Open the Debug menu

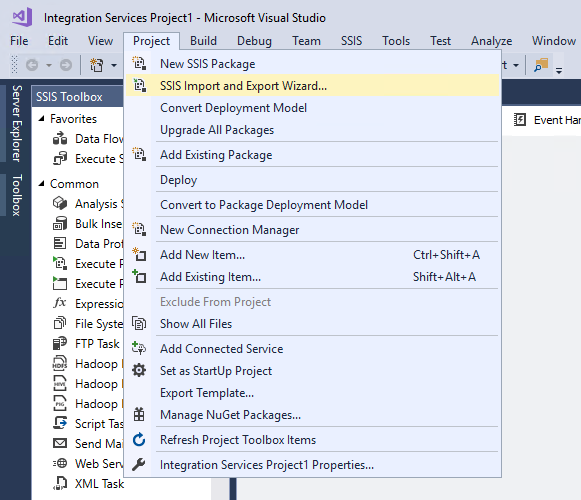pos(254,41)
